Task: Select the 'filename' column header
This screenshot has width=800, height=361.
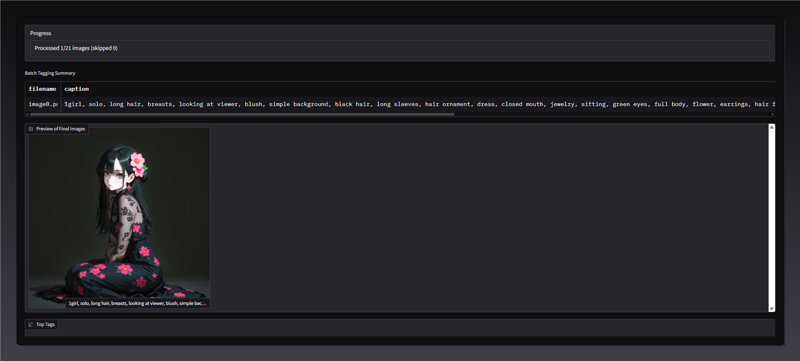Action: click(x=42, y=89)
